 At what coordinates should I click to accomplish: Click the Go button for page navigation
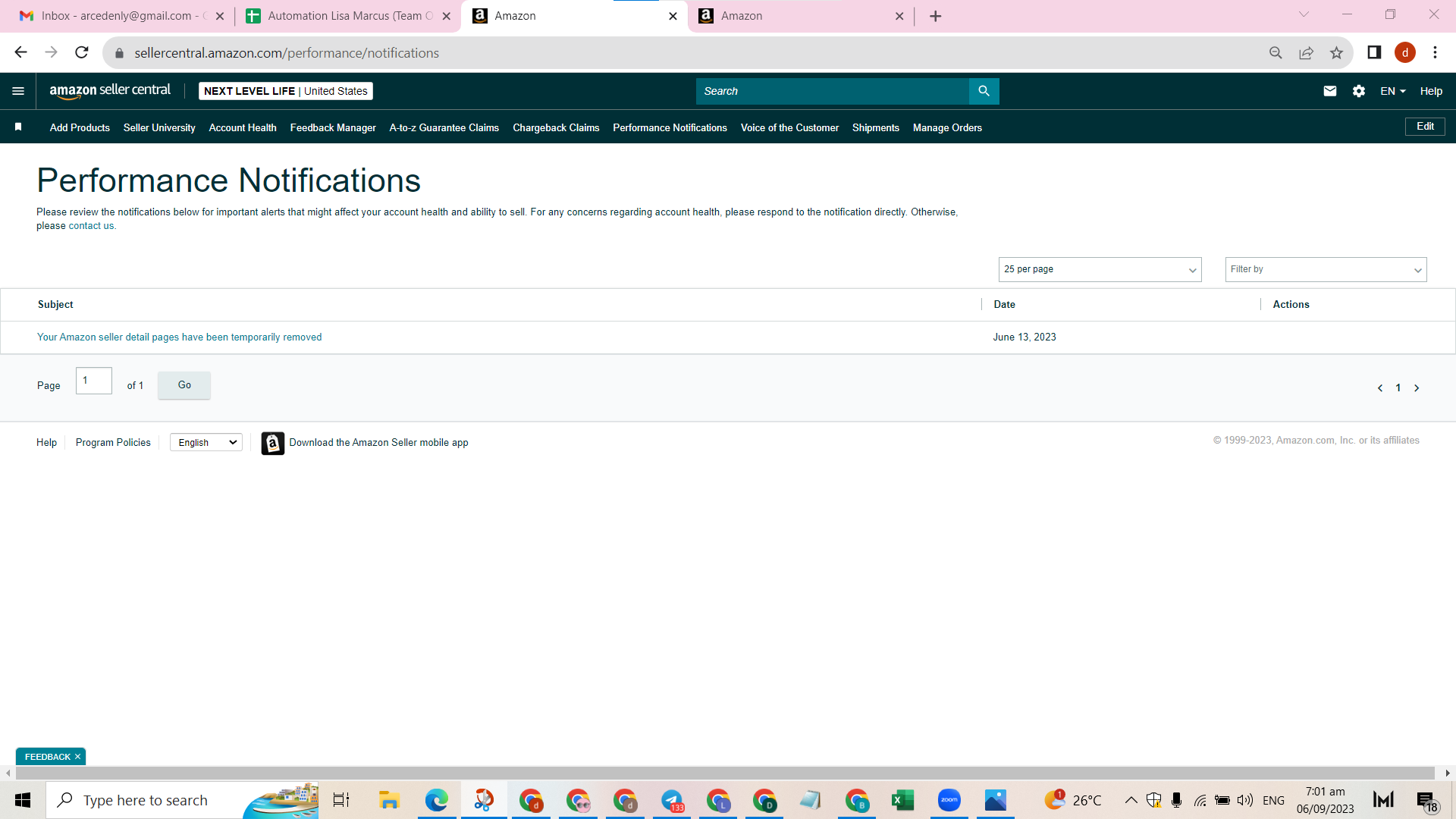click(184, 385)
